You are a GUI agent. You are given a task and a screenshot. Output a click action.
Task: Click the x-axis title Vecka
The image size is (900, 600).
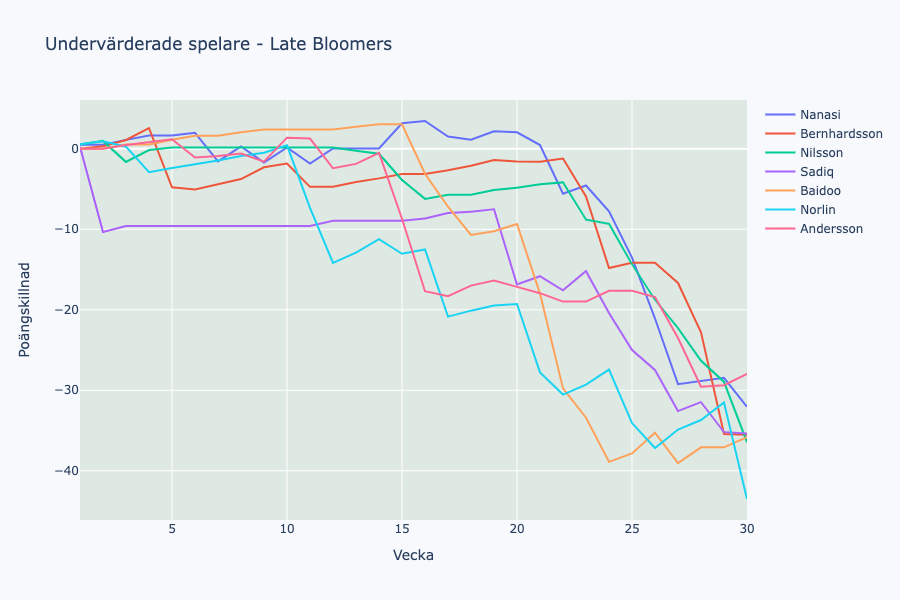413,555
